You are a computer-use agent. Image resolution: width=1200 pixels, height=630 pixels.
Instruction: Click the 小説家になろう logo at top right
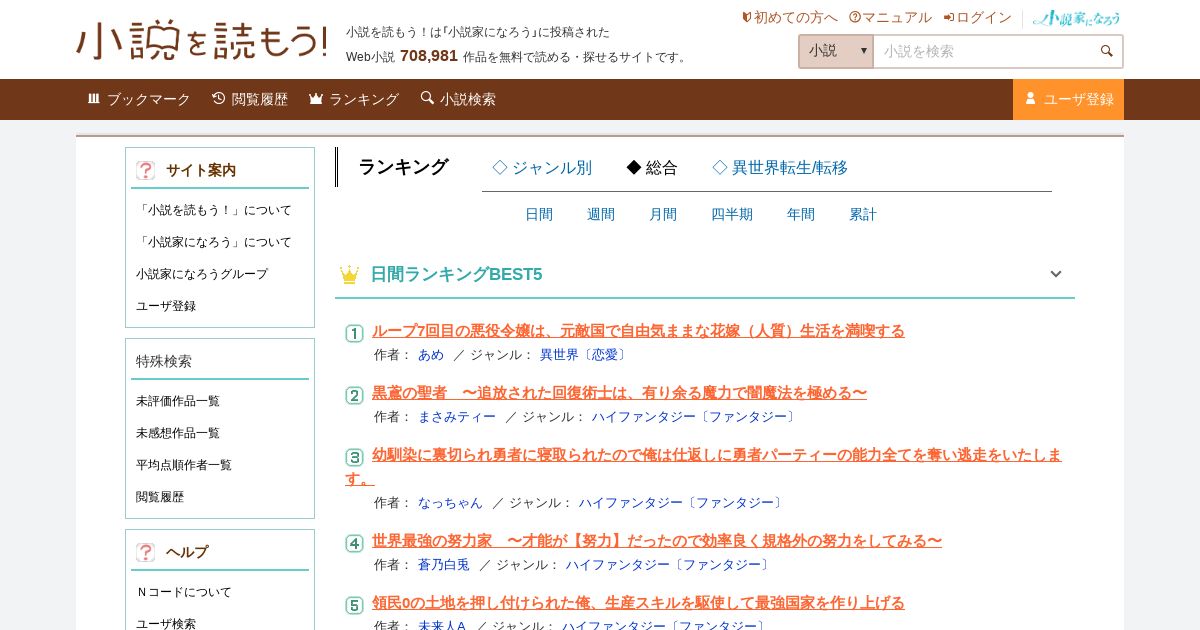(x=1077, y=18)
